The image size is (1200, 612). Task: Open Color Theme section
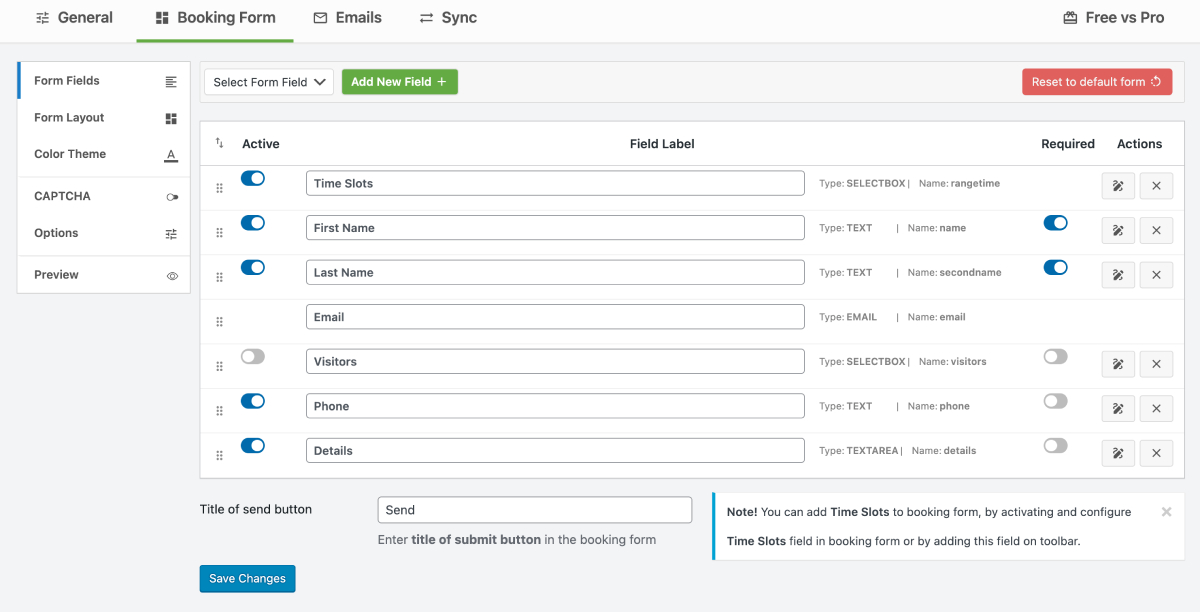[104, 154]
